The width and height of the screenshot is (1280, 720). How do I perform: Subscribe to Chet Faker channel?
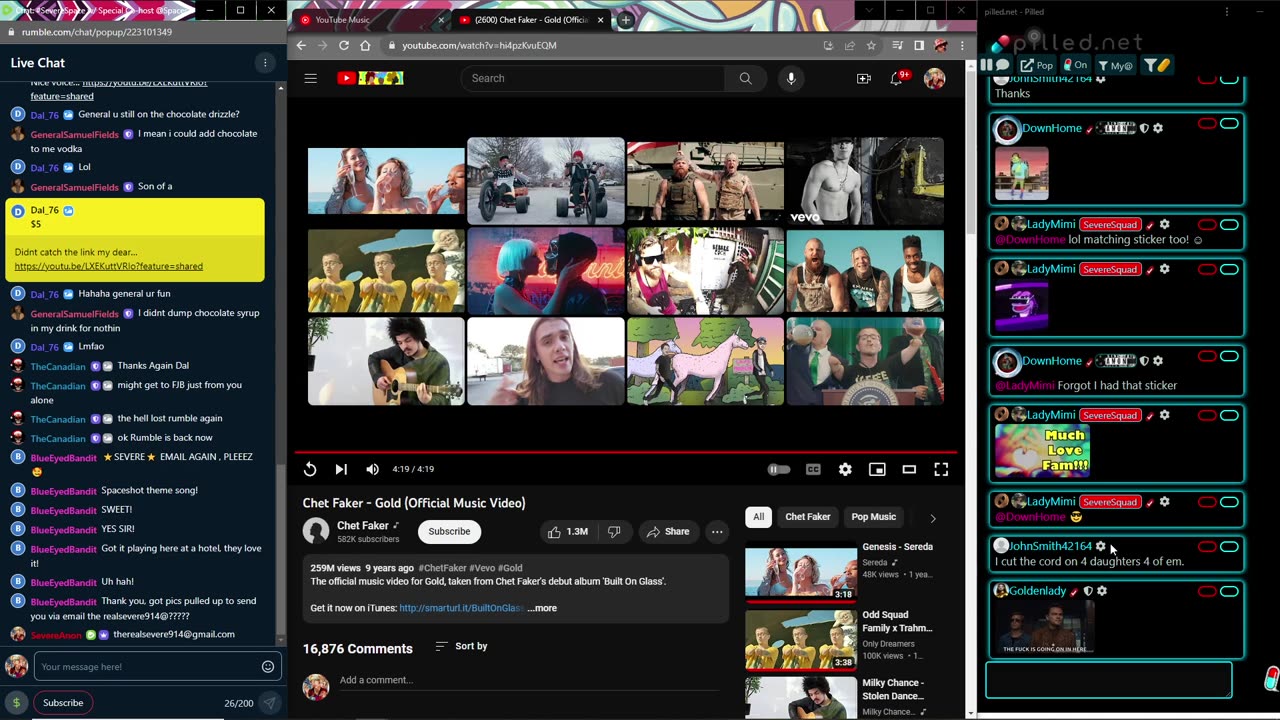[x=449, y=532]
